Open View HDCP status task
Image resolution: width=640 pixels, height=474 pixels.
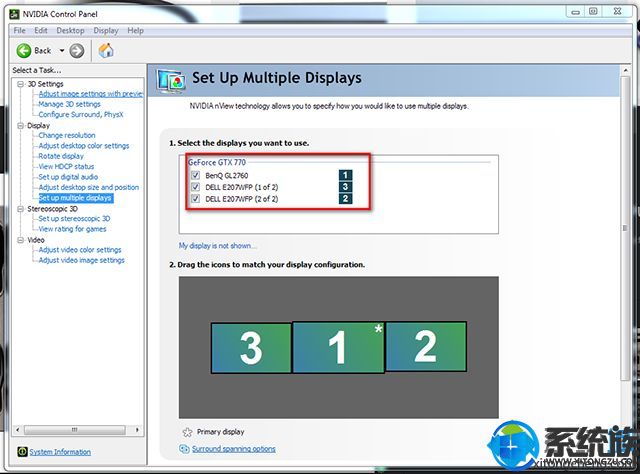(66, 167)
